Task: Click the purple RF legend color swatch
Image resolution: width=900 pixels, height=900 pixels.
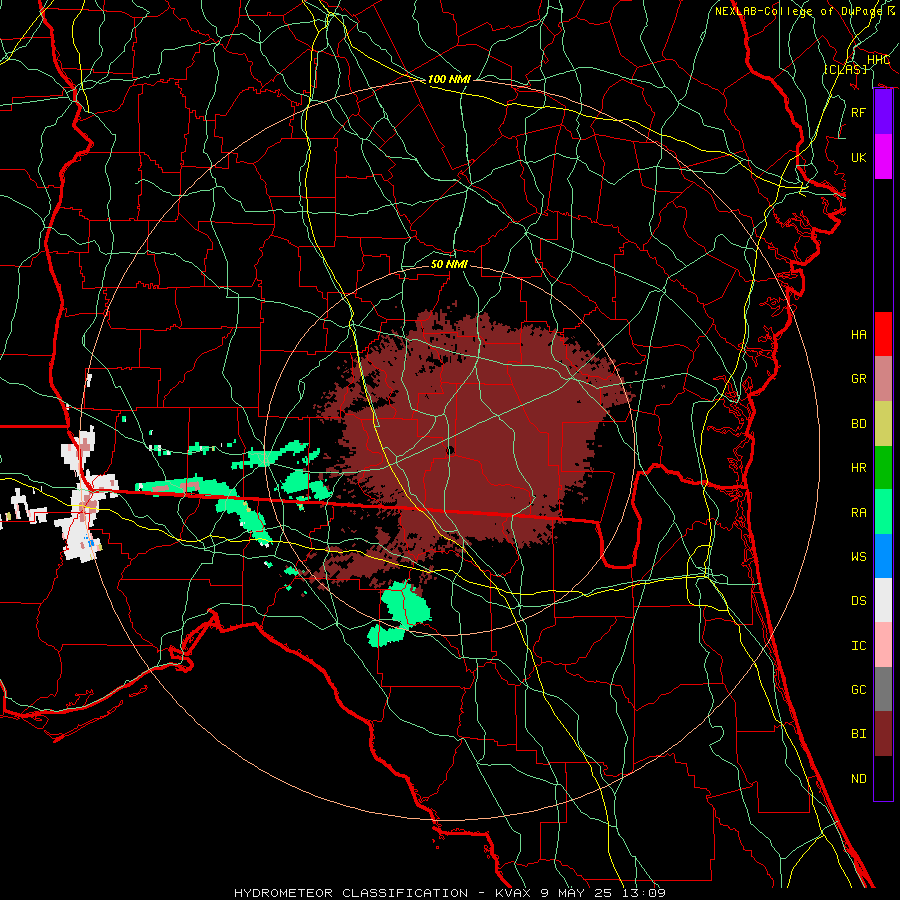Action: click(883, 111)
